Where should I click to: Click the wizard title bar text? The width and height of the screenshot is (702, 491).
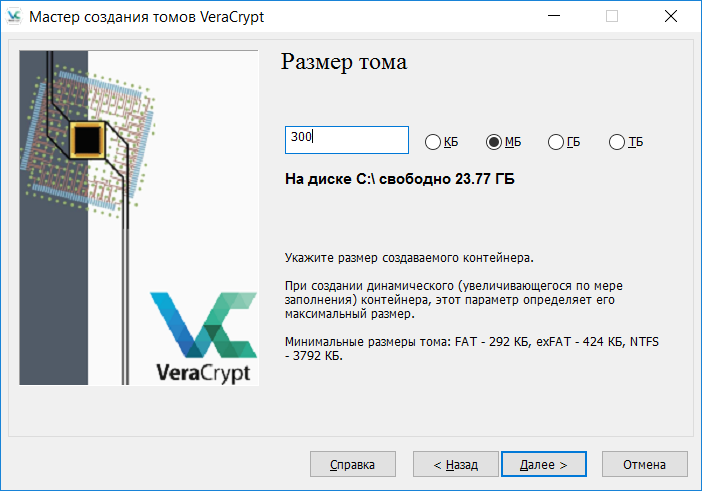(x=147, y=16)
